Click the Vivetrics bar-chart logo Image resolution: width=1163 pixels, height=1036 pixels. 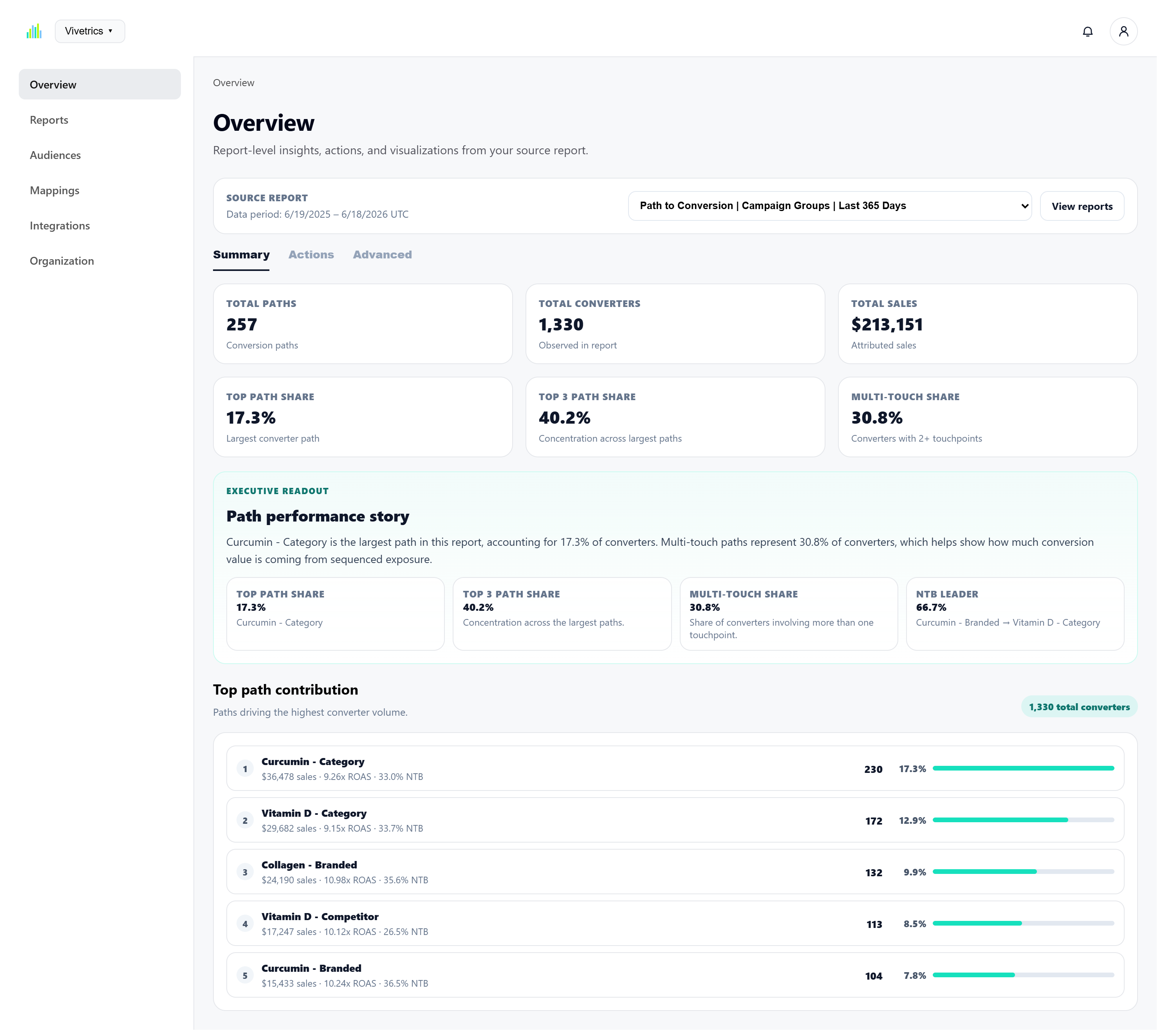34,31
